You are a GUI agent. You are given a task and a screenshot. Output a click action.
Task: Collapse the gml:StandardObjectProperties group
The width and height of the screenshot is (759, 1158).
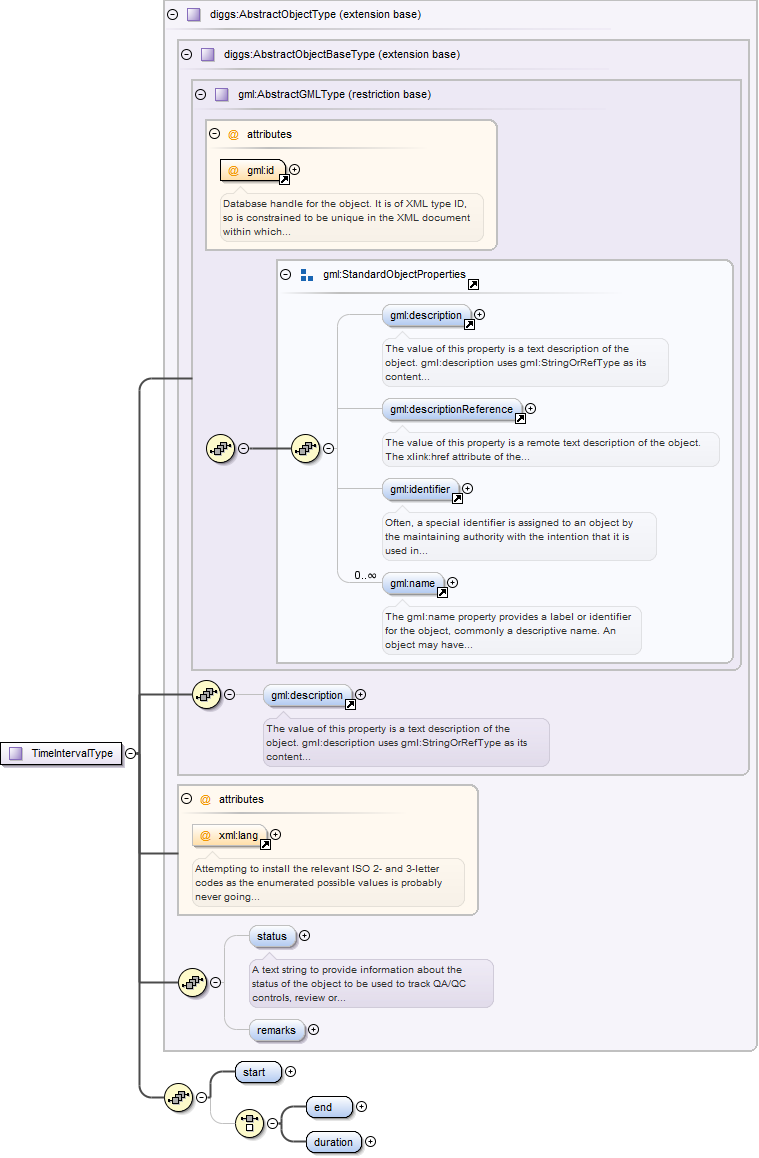(x=285, y=274)
